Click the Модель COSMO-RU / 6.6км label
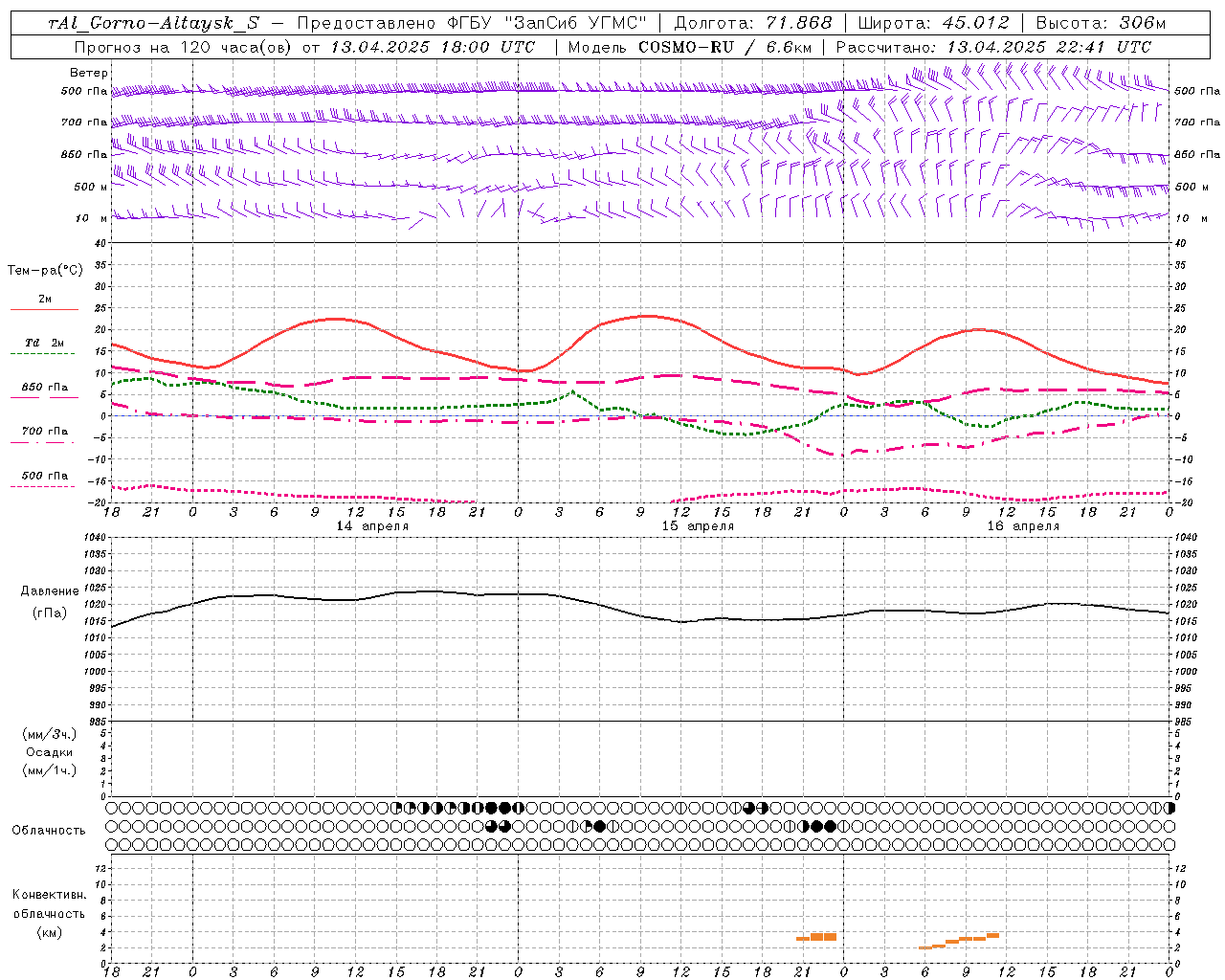Viewport: 1225px width, 980px height. (x=690, y=47)
